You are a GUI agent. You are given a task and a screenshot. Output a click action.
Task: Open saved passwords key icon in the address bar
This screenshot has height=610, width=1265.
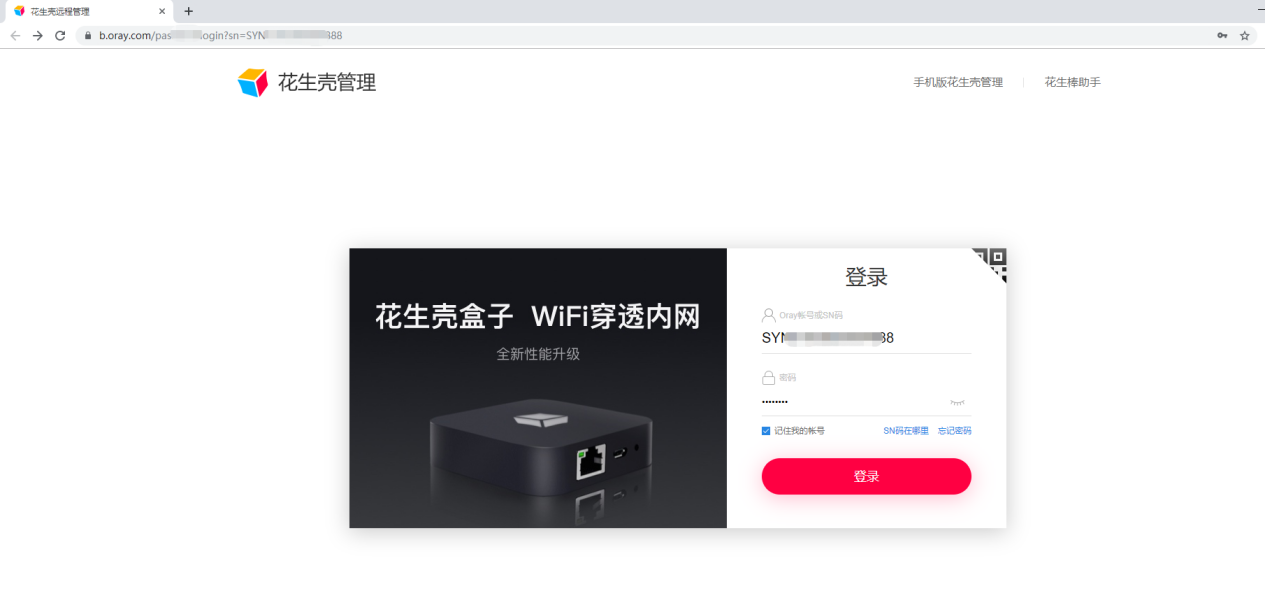coord(1222,35)
